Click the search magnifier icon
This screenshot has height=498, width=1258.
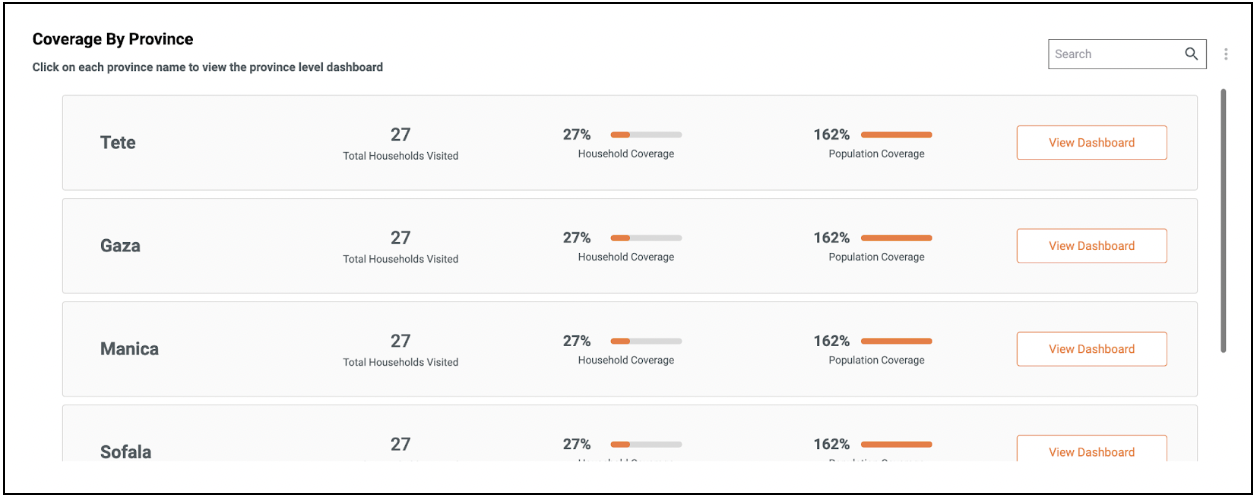coord(1191,54)
